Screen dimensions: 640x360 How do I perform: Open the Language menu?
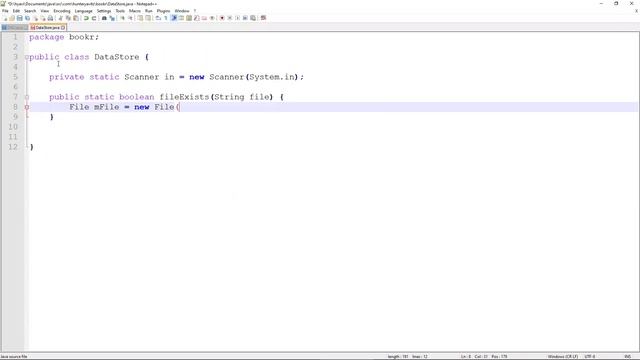(83, 11)
